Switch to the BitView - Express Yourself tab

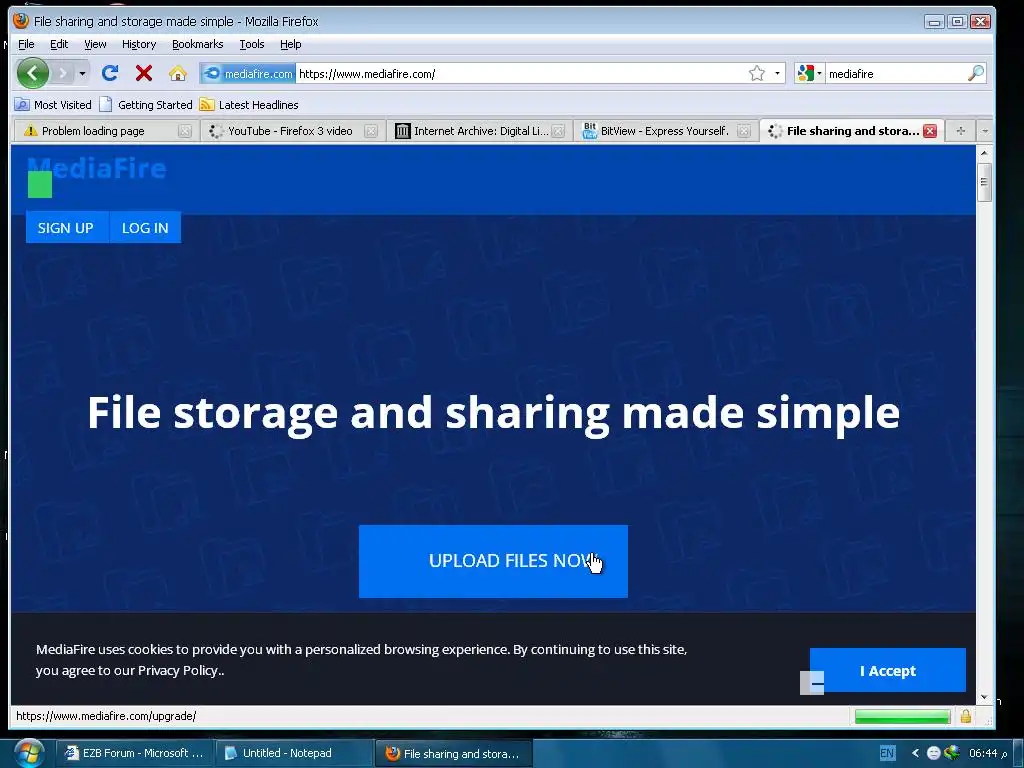coord(664,131)
